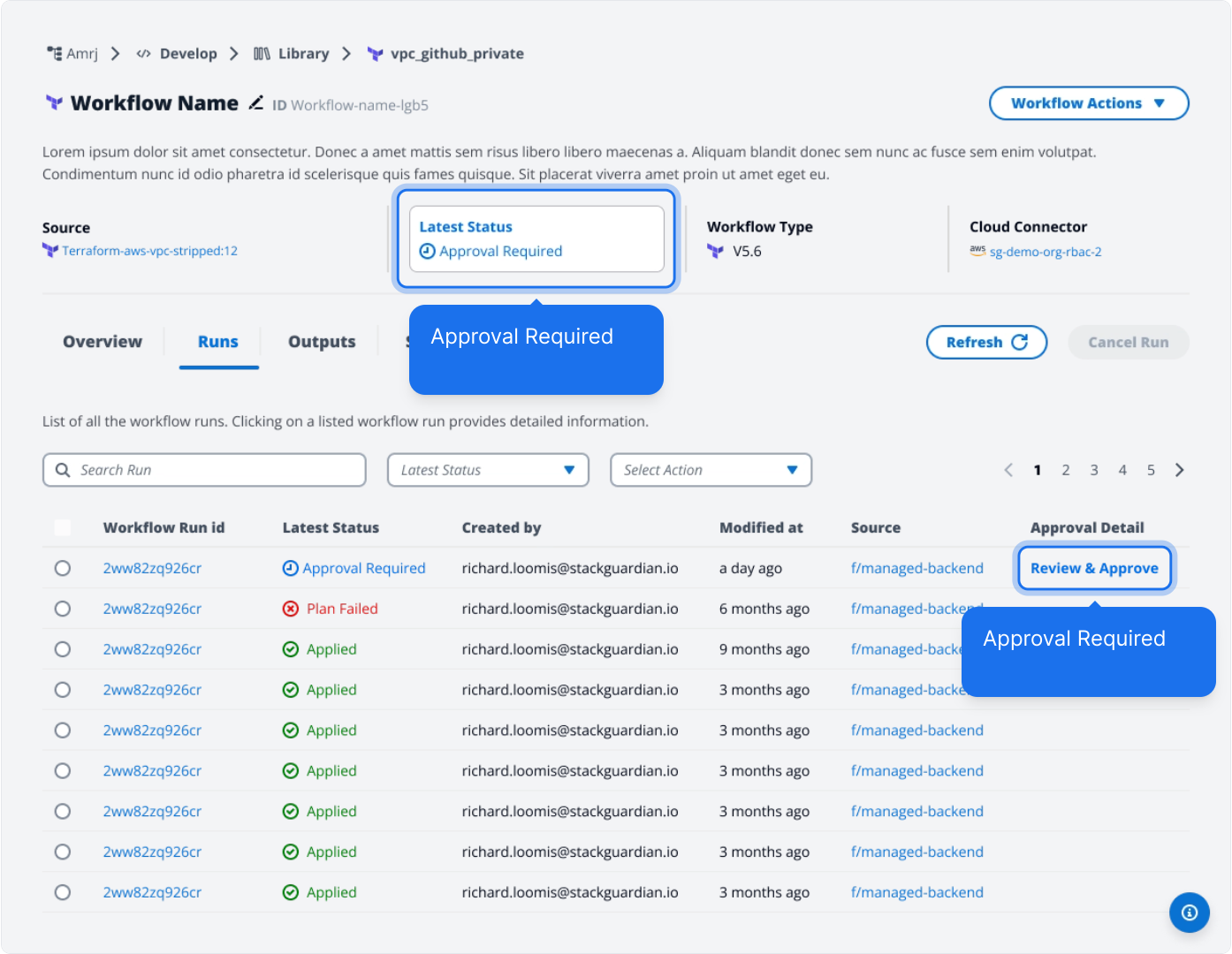The width and height of the screenshot is (1232, 954).
Task: Click the magnifier icon in Search Run field
Action: click(63, 470)
